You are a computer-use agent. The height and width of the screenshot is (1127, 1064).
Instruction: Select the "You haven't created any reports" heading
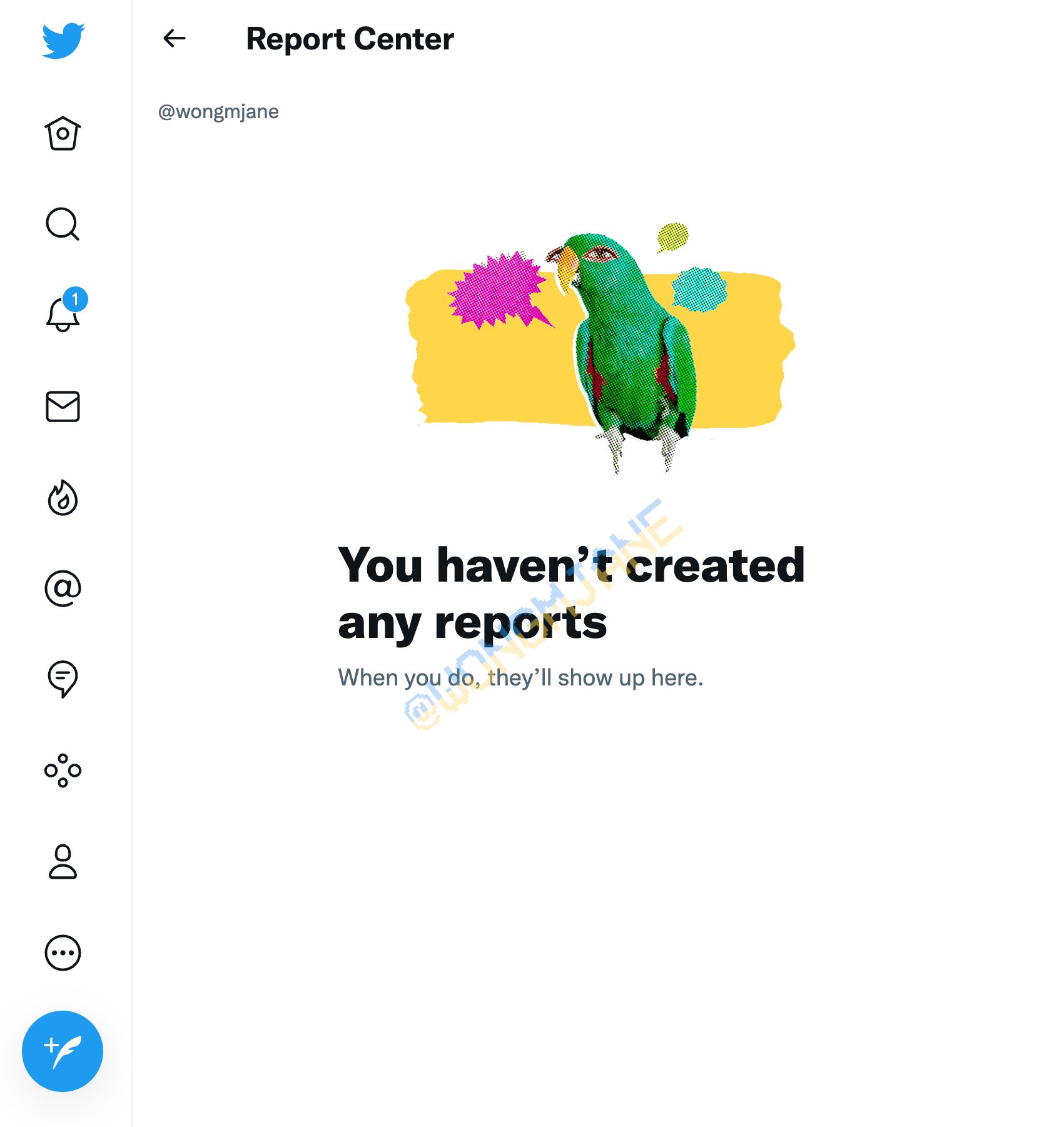[571, 593]
